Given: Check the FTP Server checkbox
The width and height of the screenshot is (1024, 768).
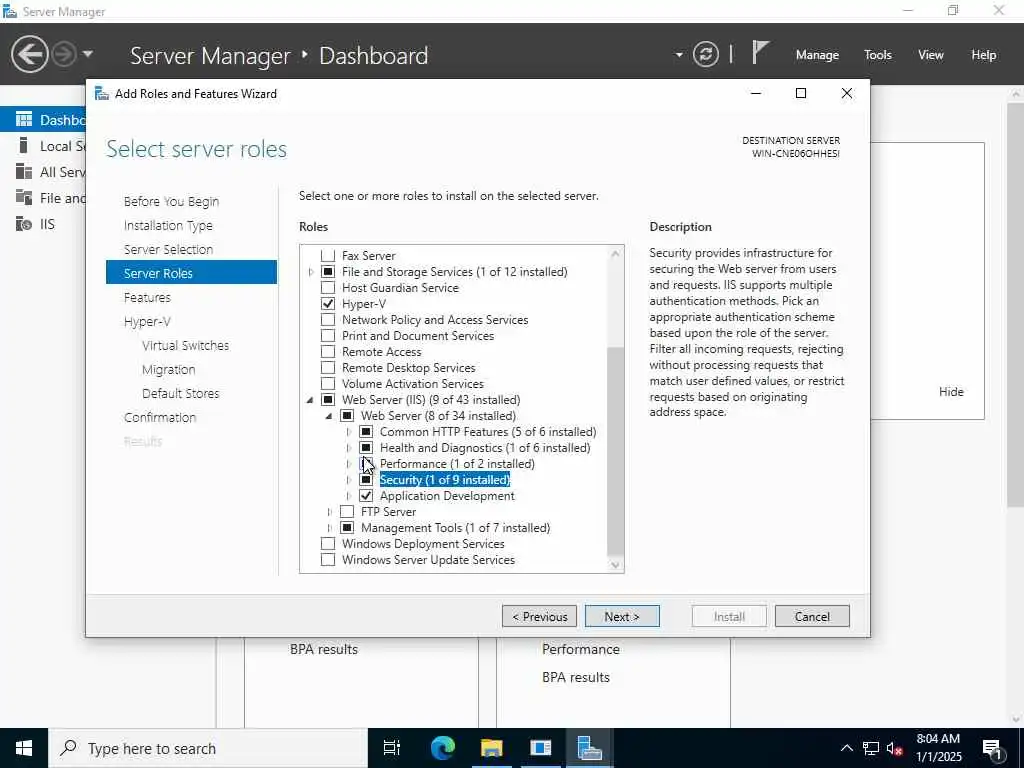Looking at the screenshot, I should [x=347, y=511].
